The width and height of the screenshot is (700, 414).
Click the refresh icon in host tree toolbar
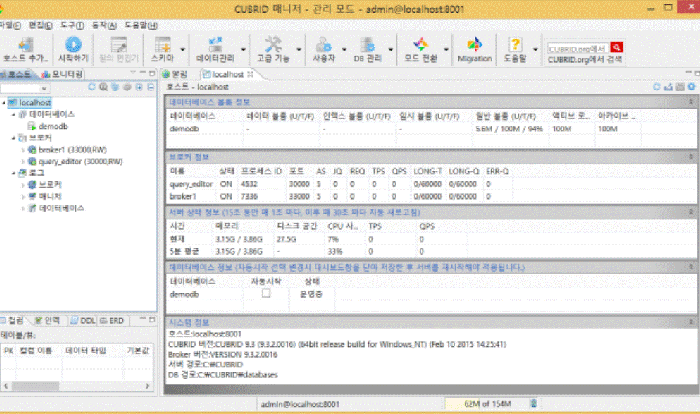click(92, 87)
